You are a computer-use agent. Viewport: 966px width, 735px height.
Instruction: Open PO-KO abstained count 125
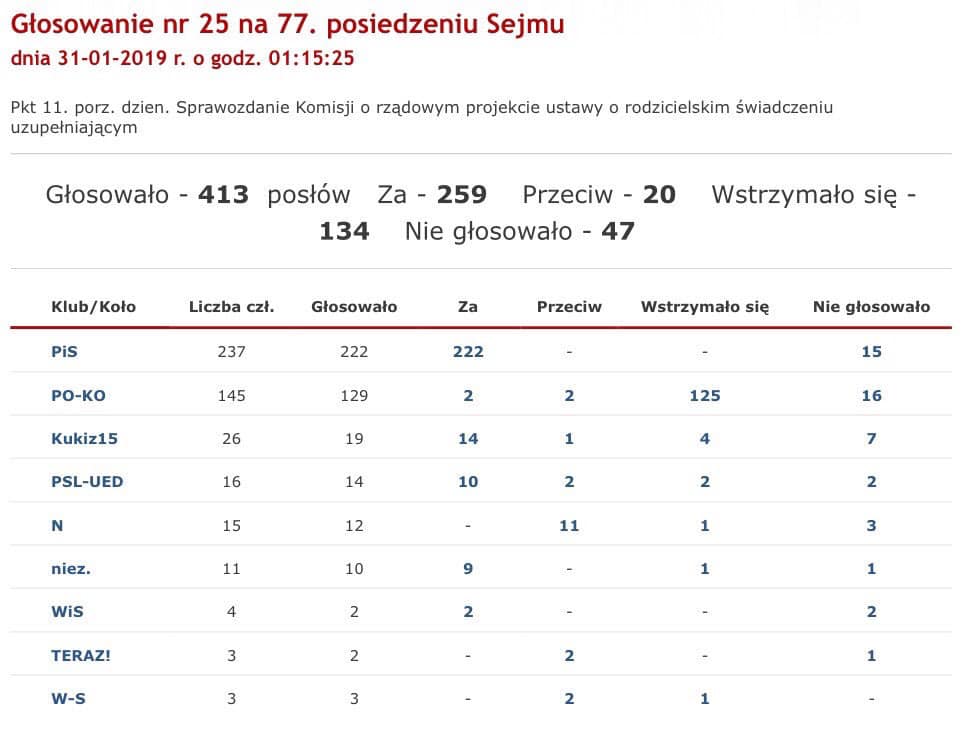(x=704, y=395)
